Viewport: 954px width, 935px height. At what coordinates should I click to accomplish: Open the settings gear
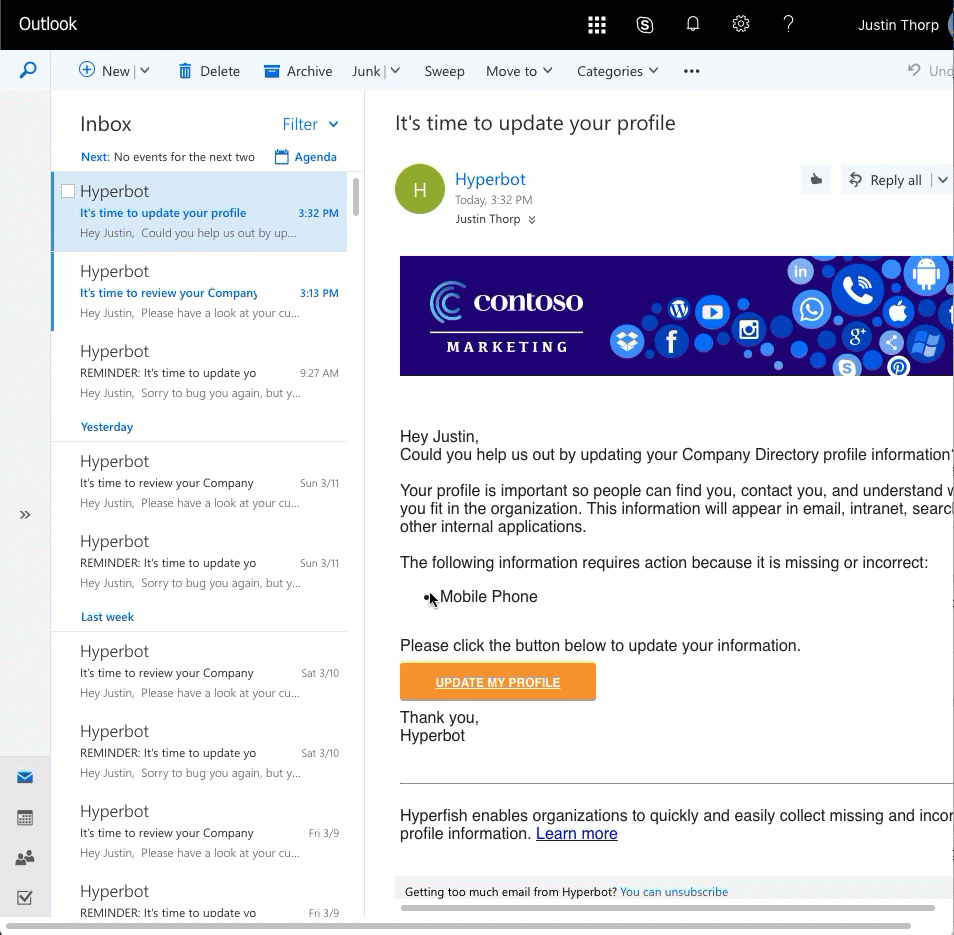[x=740, y=24]
